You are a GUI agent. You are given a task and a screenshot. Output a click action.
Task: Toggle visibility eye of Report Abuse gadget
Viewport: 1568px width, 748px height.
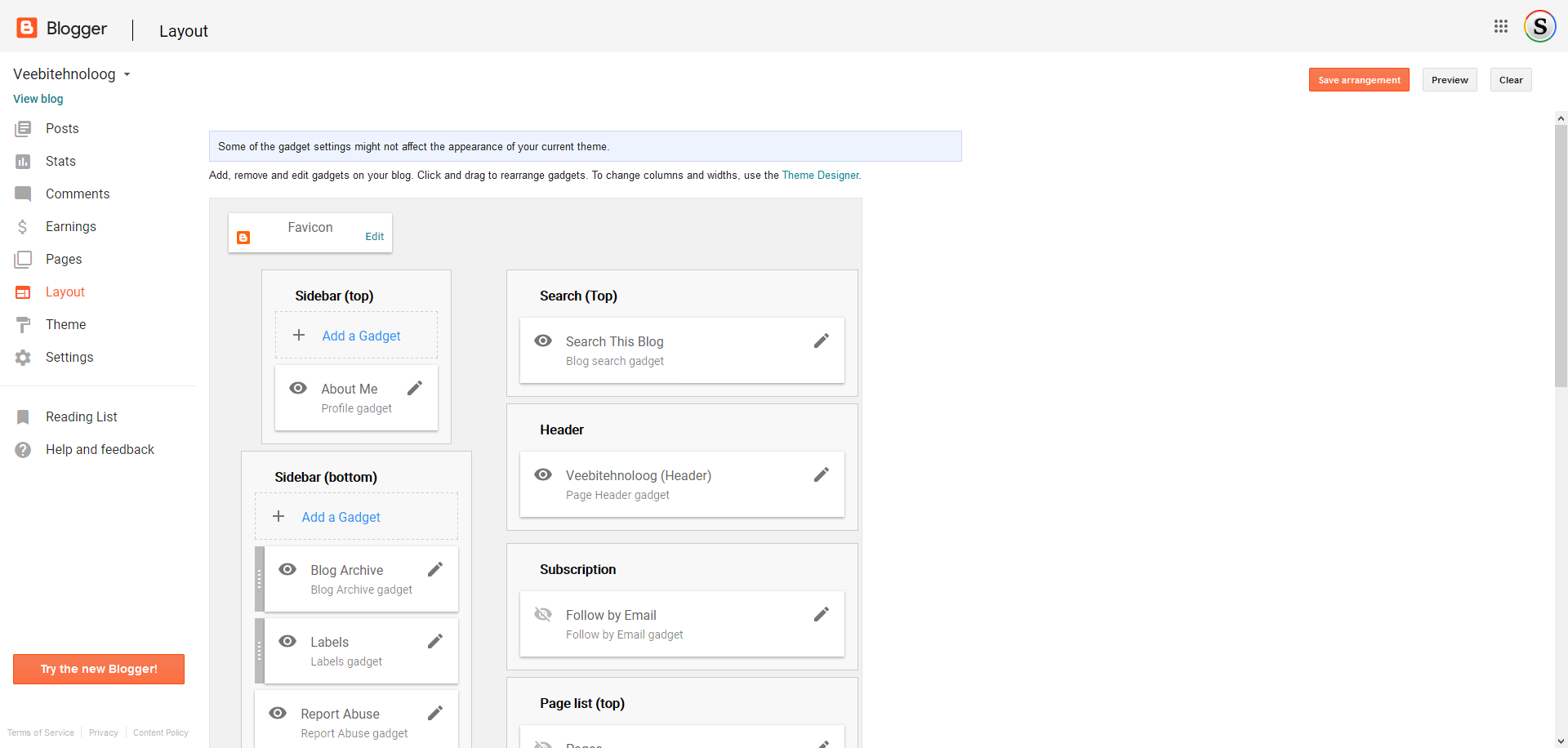[x=278, y=714]
